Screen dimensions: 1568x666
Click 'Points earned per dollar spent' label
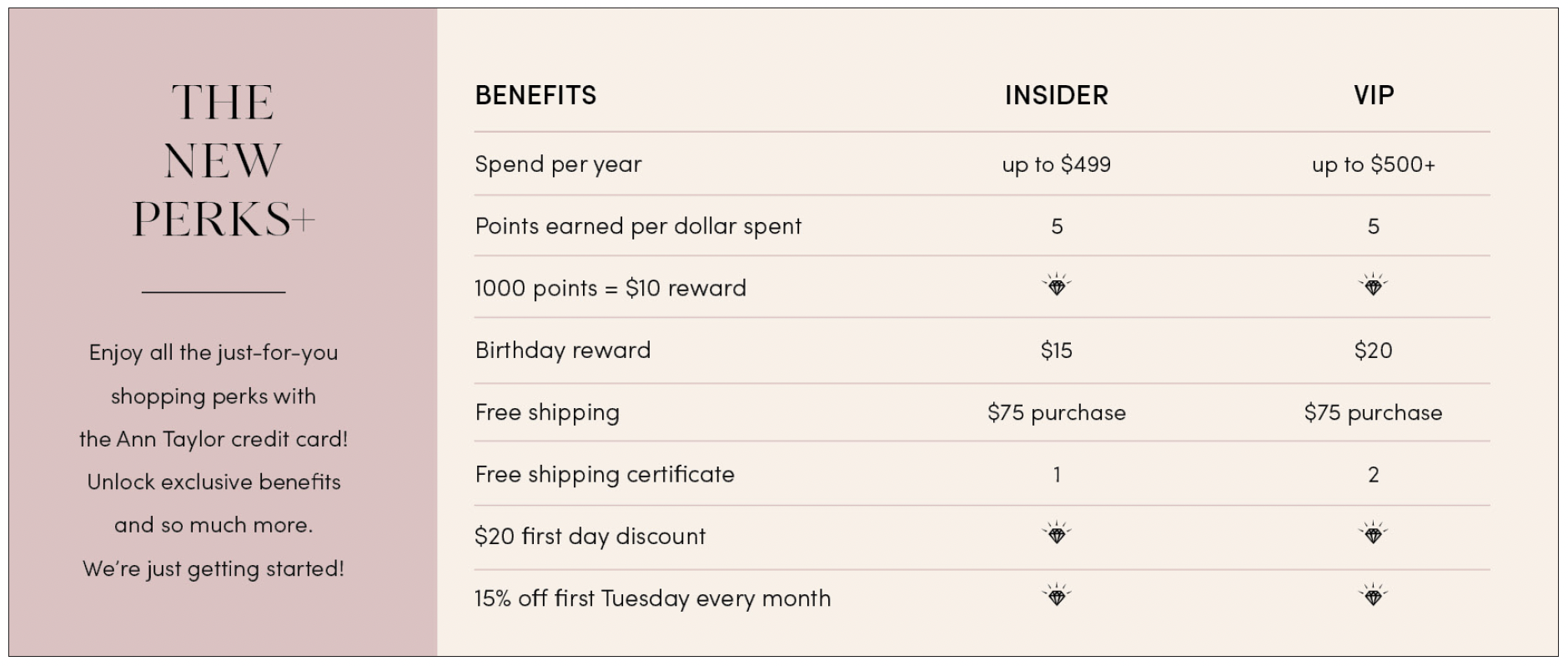[x=637, y=226]
